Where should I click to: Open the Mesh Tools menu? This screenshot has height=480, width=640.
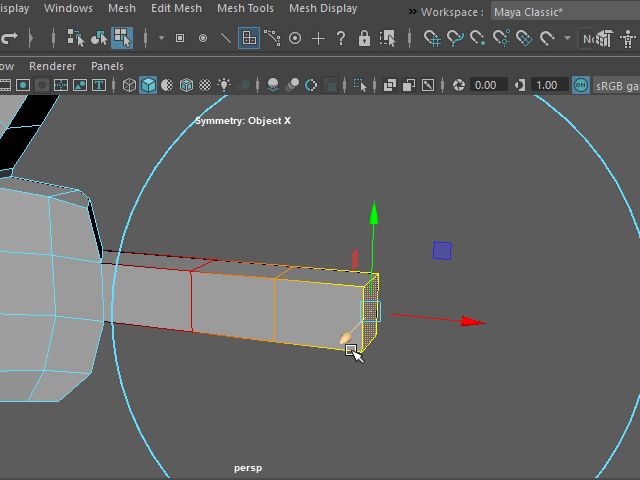(x=245, y=8)
